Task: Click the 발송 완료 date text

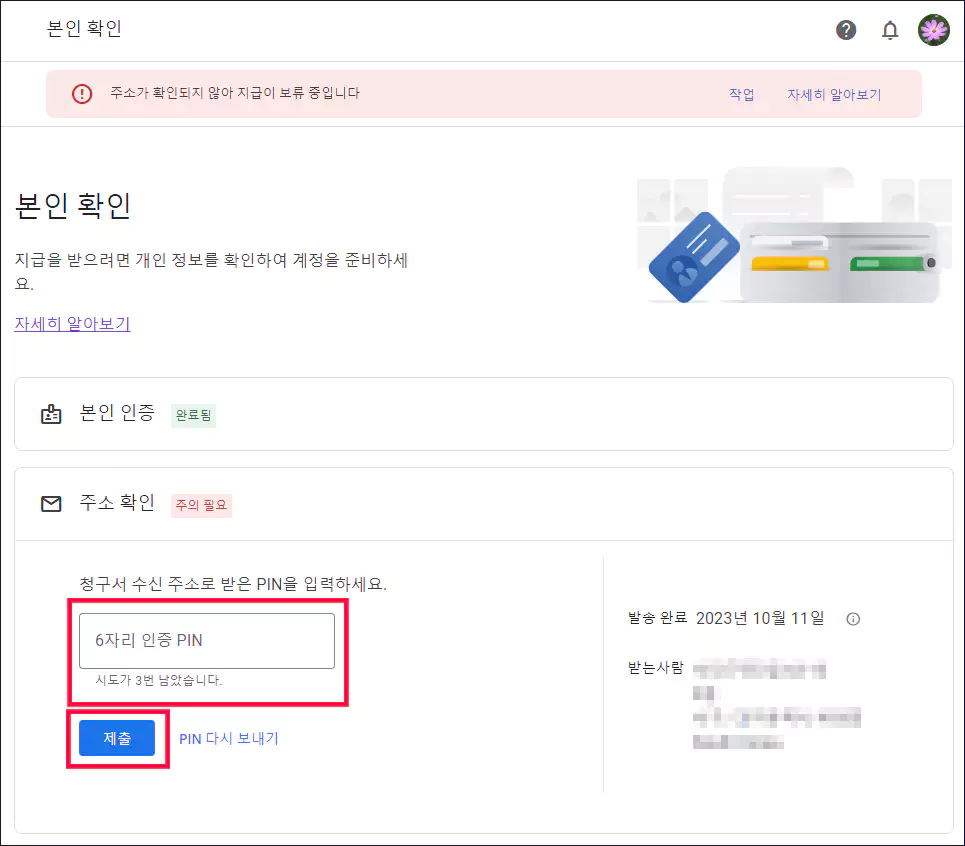Action: point(727,619)
